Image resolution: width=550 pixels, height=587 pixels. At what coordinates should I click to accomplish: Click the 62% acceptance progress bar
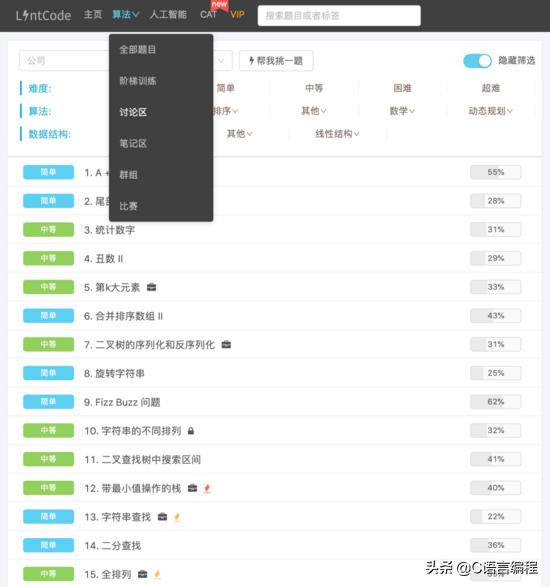coord(495,402)
